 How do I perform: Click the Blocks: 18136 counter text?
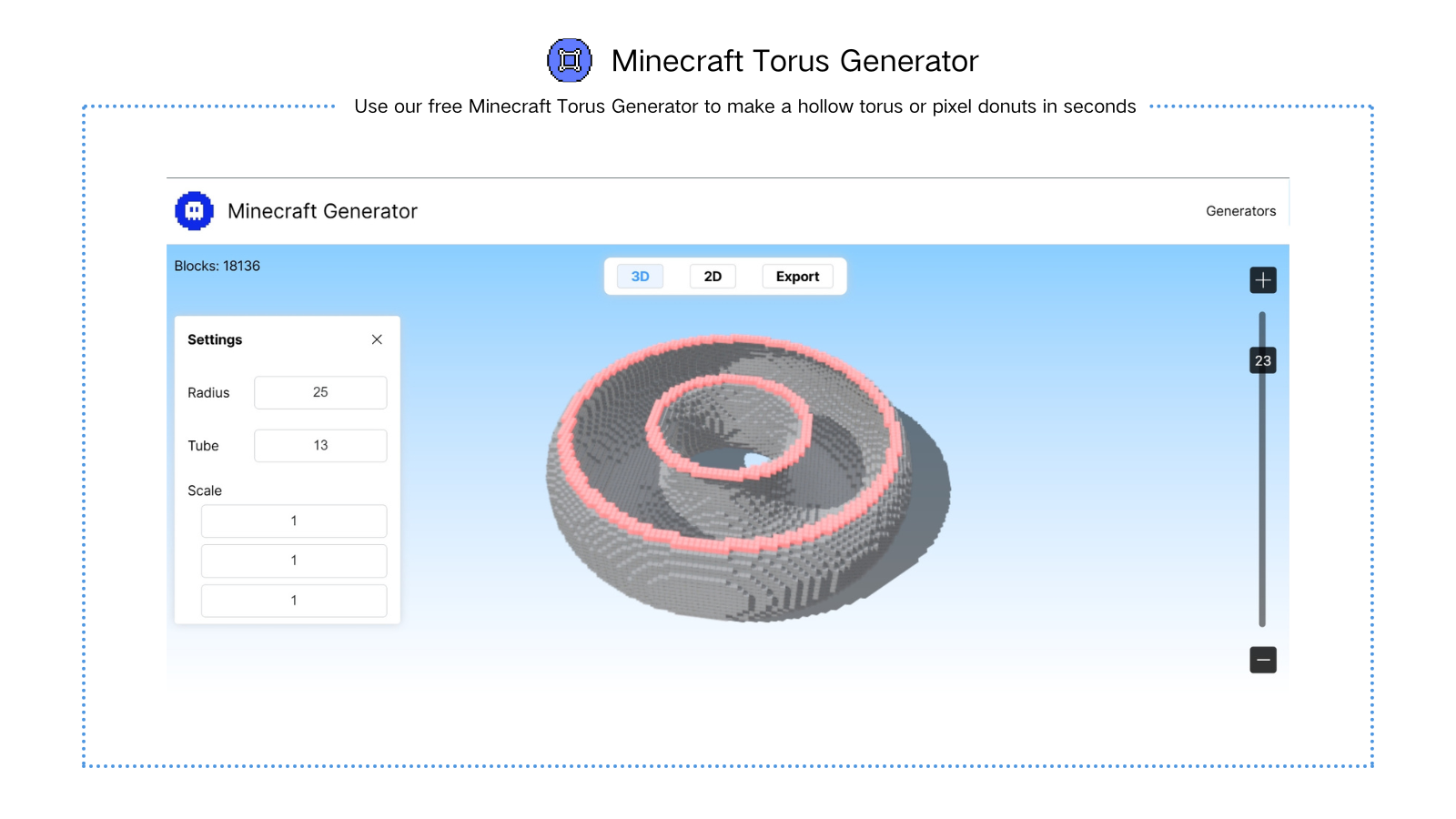217,266
